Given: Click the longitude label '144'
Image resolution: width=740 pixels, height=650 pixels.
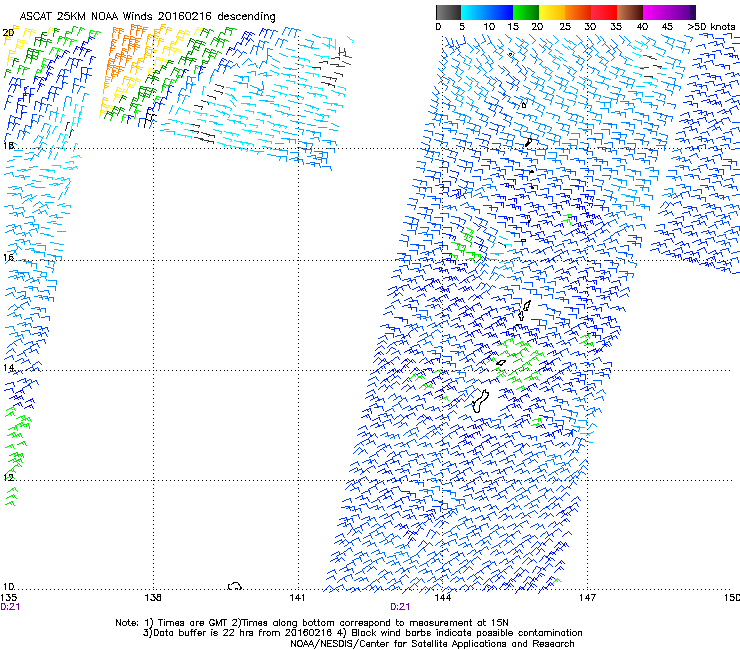Looking at the screenshot, I should (443, 598).
